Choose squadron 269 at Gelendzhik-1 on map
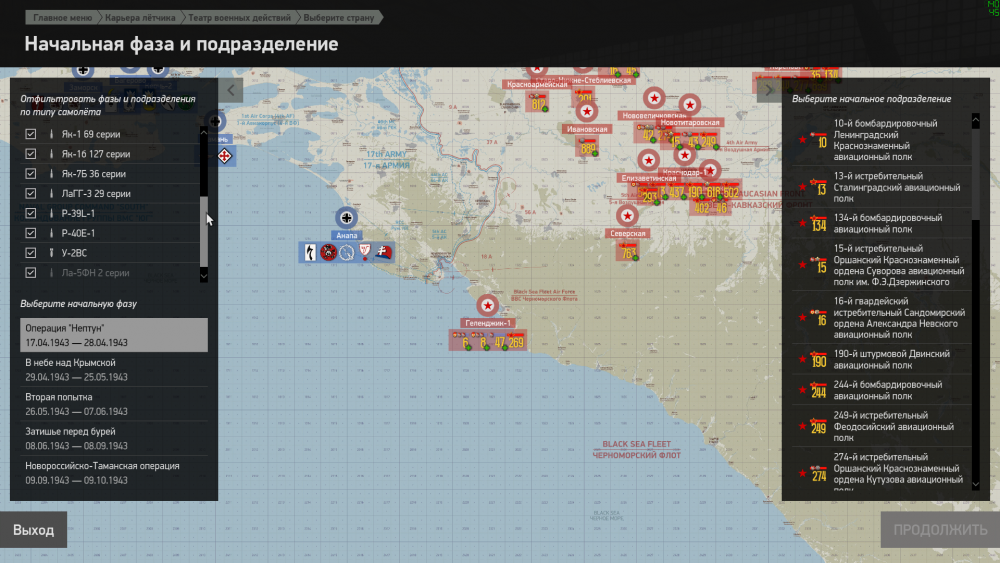 point(515,341)
